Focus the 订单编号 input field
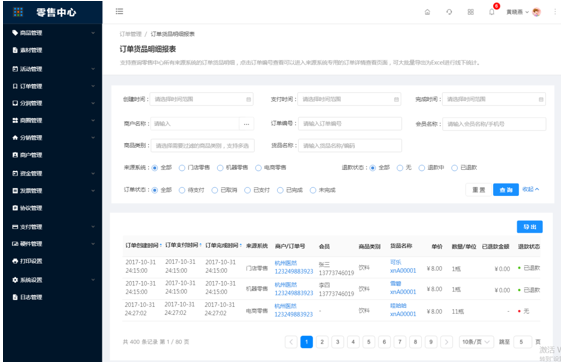The width and height of the screenshot is (562, 362). (350, 124)
